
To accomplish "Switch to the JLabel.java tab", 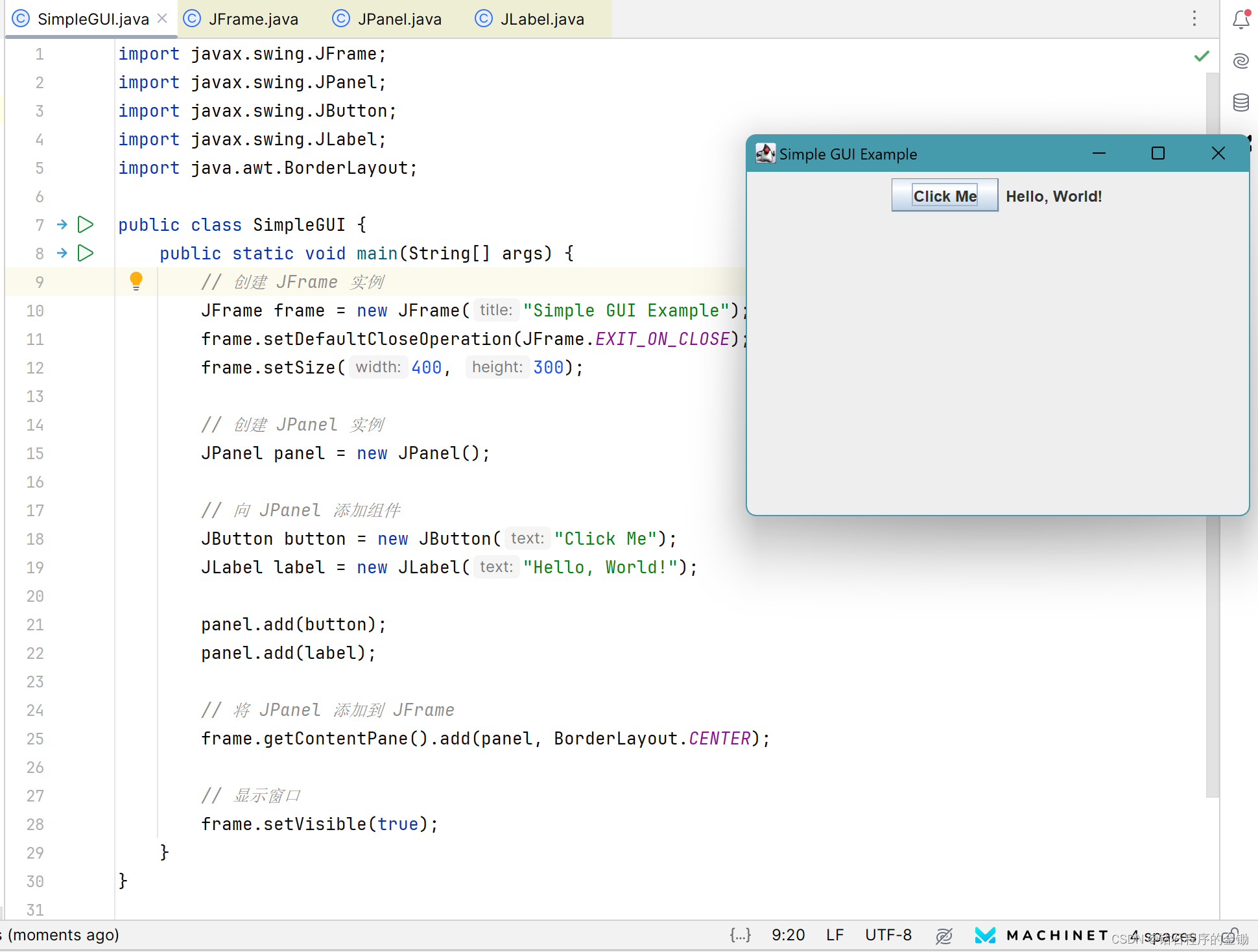I will click(x=530, y=19).
